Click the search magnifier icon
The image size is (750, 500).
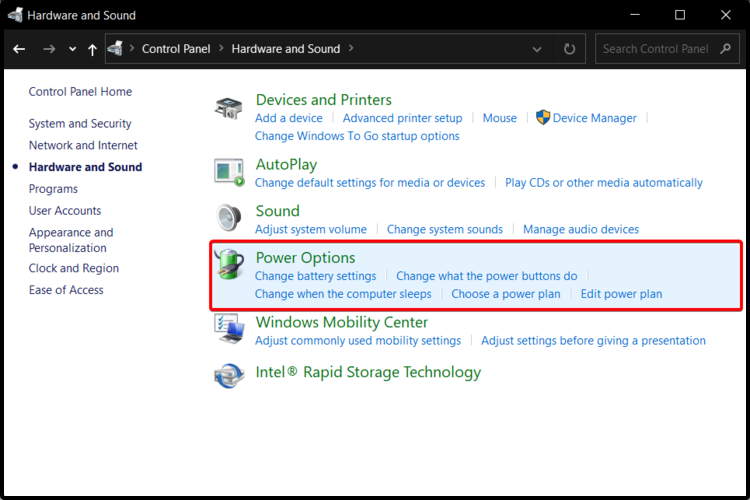[x=726, y=49]
